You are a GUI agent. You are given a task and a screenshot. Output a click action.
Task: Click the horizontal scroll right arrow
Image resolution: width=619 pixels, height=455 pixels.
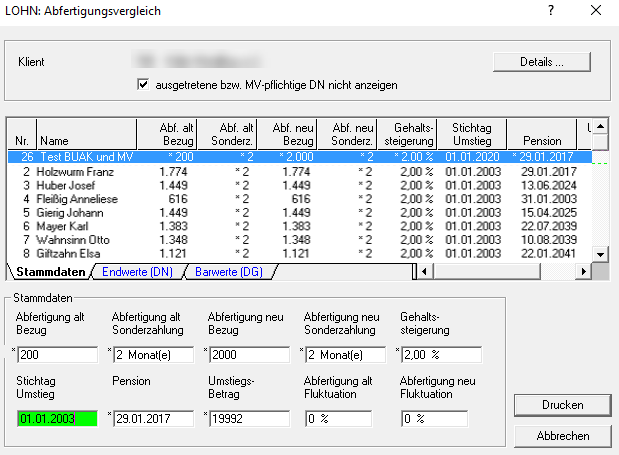click(583, 272)
